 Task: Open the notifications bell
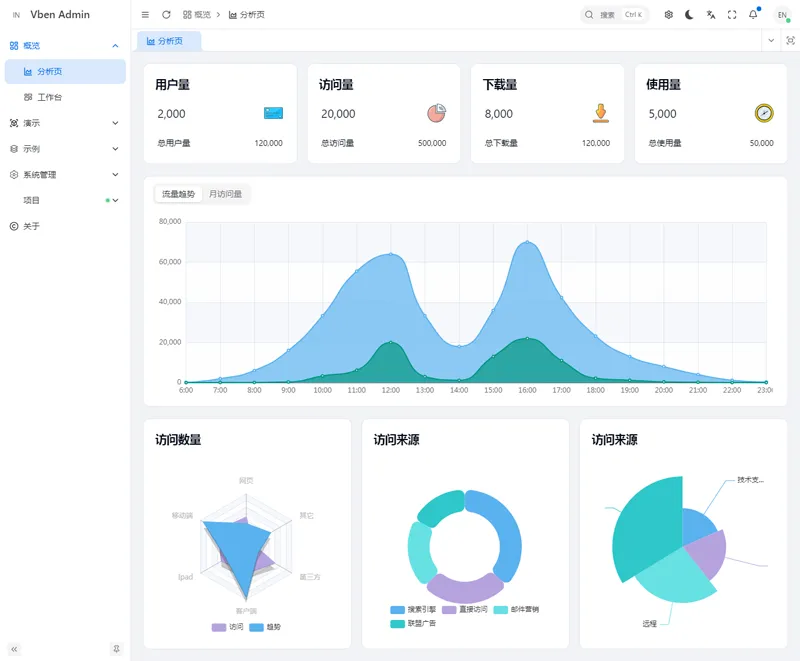[x=753, y=15]
